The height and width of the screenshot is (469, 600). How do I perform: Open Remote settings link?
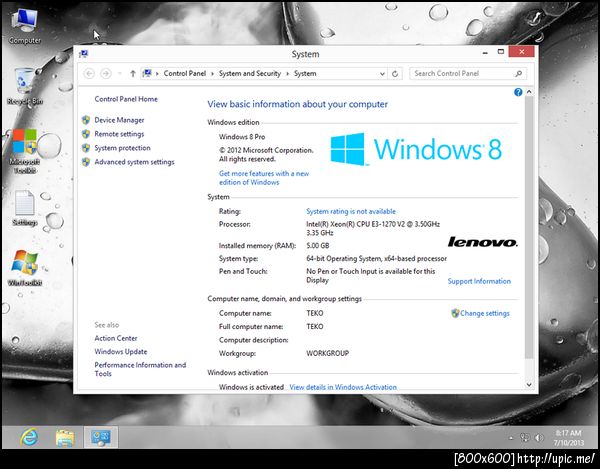119,134
